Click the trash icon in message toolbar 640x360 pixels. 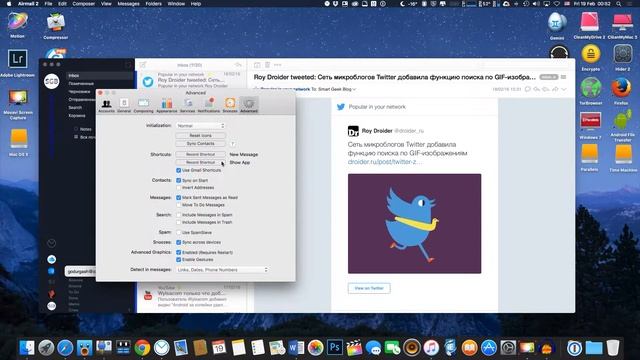267,64
